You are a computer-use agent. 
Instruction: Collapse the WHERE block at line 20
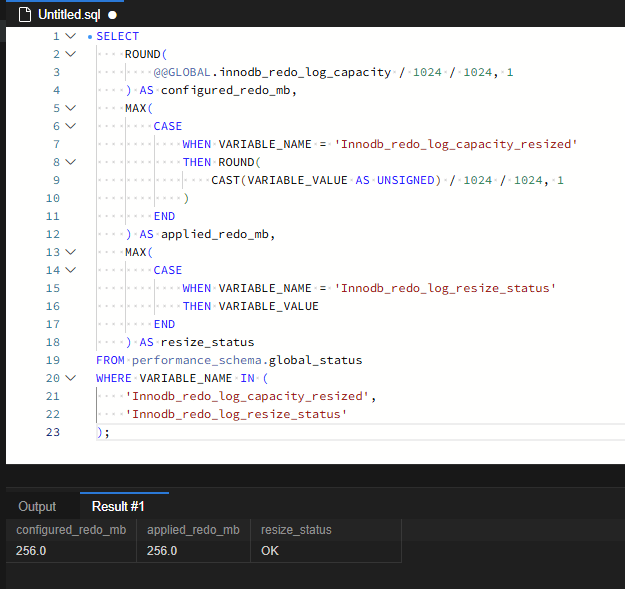71,378
